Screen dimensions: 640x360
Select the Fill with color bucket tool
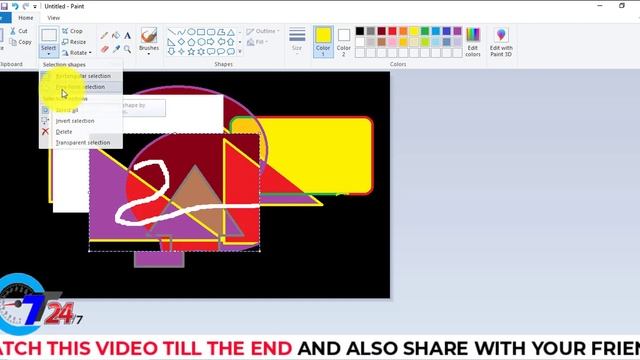(116, 36)
